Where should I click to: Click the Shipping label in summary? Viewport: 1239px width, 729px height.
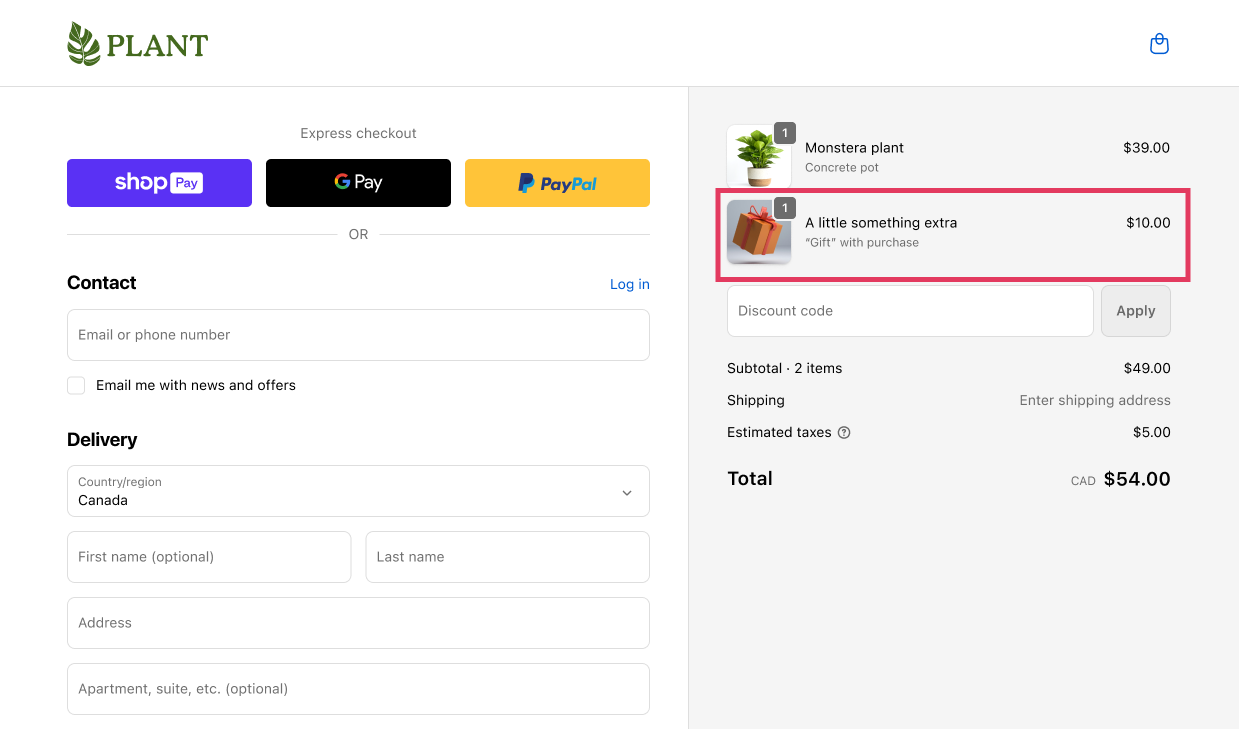(756, 401)
